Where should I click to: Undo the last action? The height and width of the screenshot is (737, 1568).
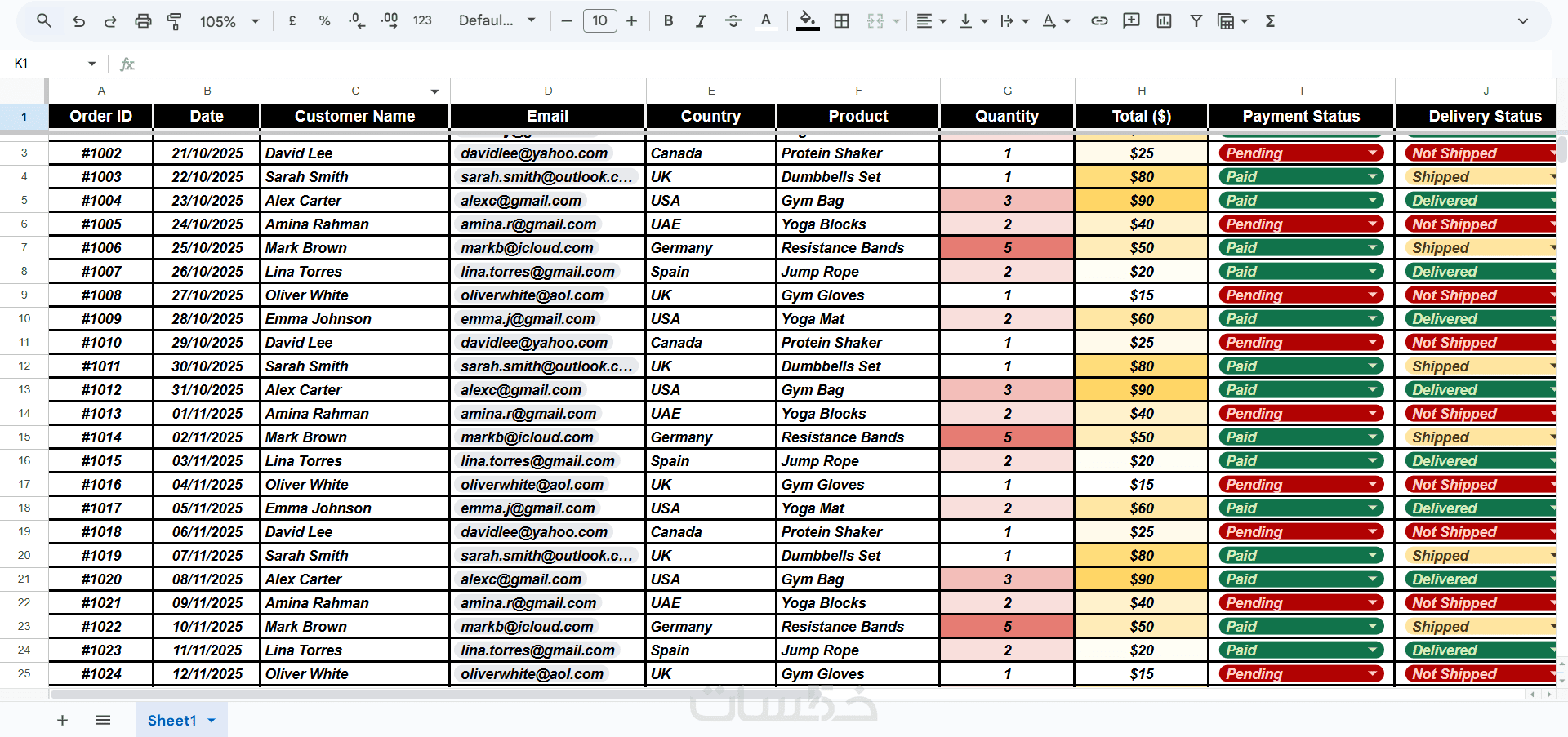coord(78,21)
